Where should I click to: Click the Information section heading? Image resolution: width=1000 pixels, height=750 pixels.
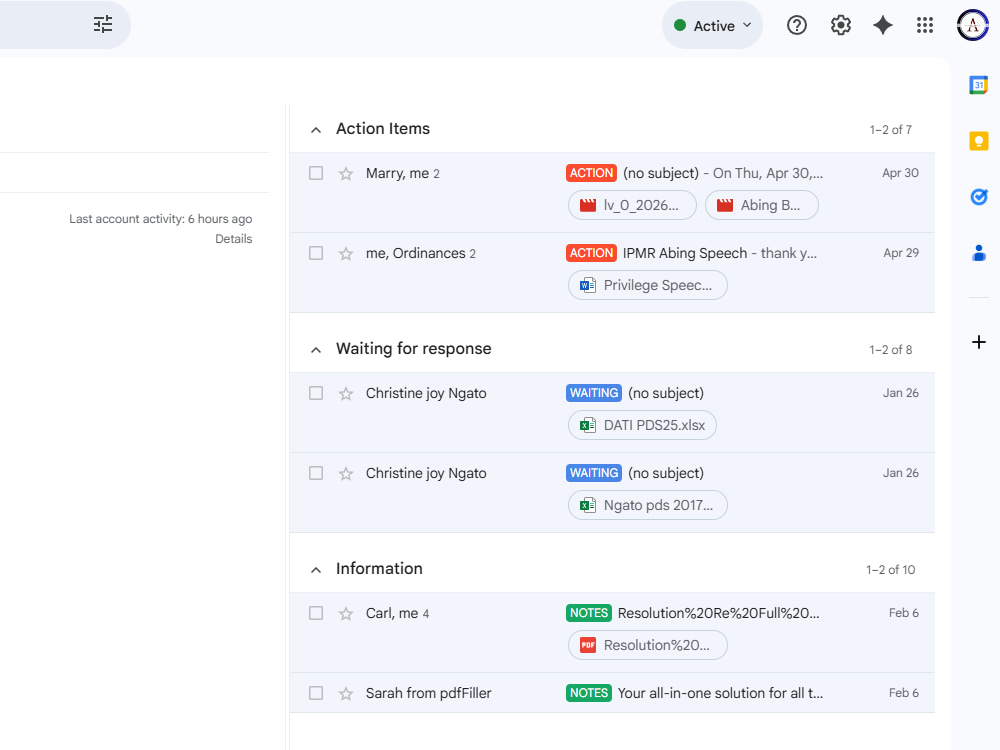pyautogui.click(x=379, y=569)
